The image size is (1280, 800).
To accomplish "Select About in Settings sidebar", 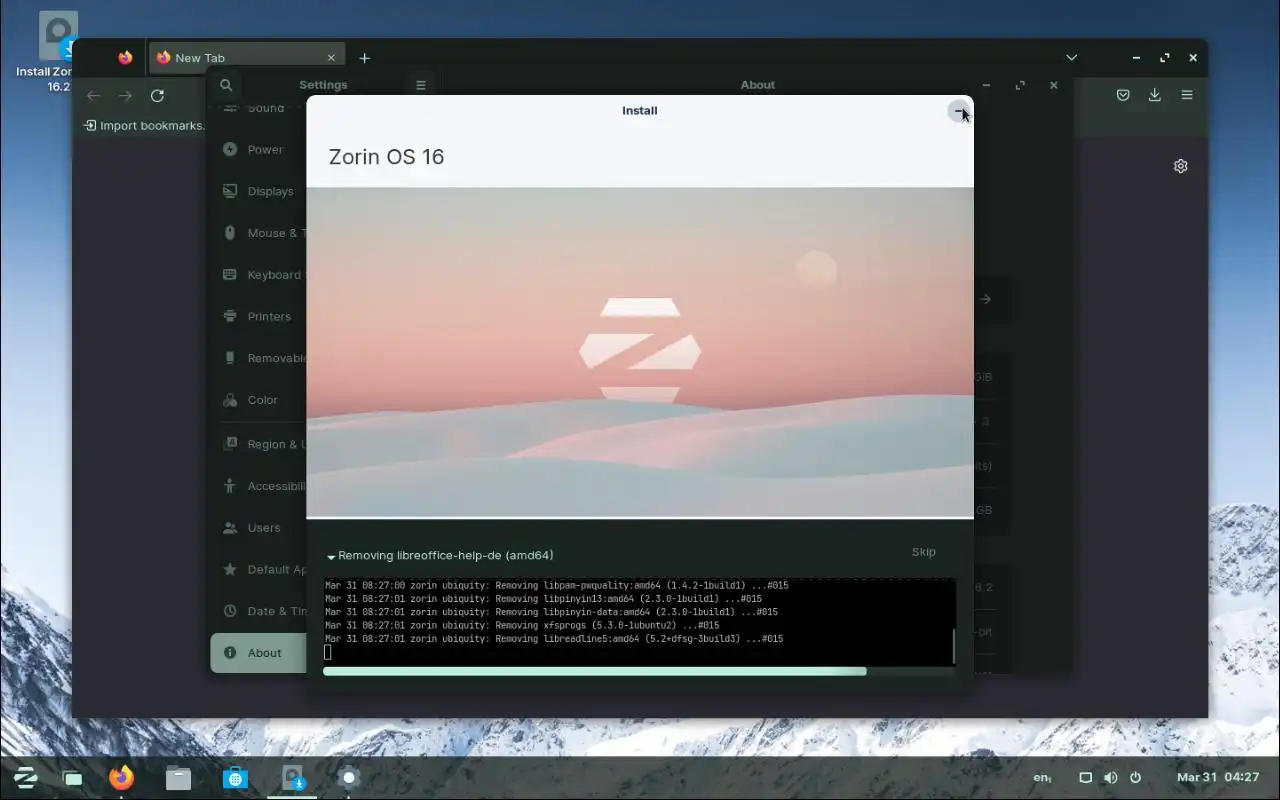I will tap(258, 653).
